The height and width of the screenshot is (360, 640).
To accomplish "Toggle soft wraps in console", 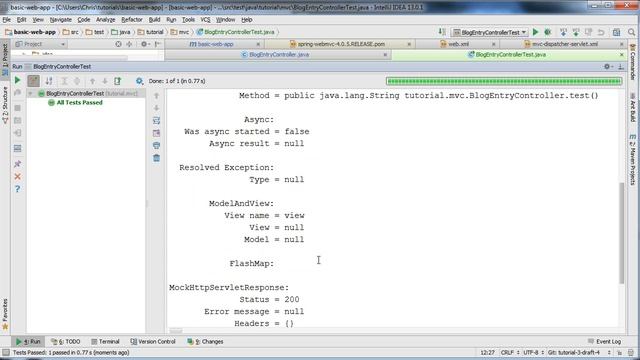I will [x=156, y=120].
